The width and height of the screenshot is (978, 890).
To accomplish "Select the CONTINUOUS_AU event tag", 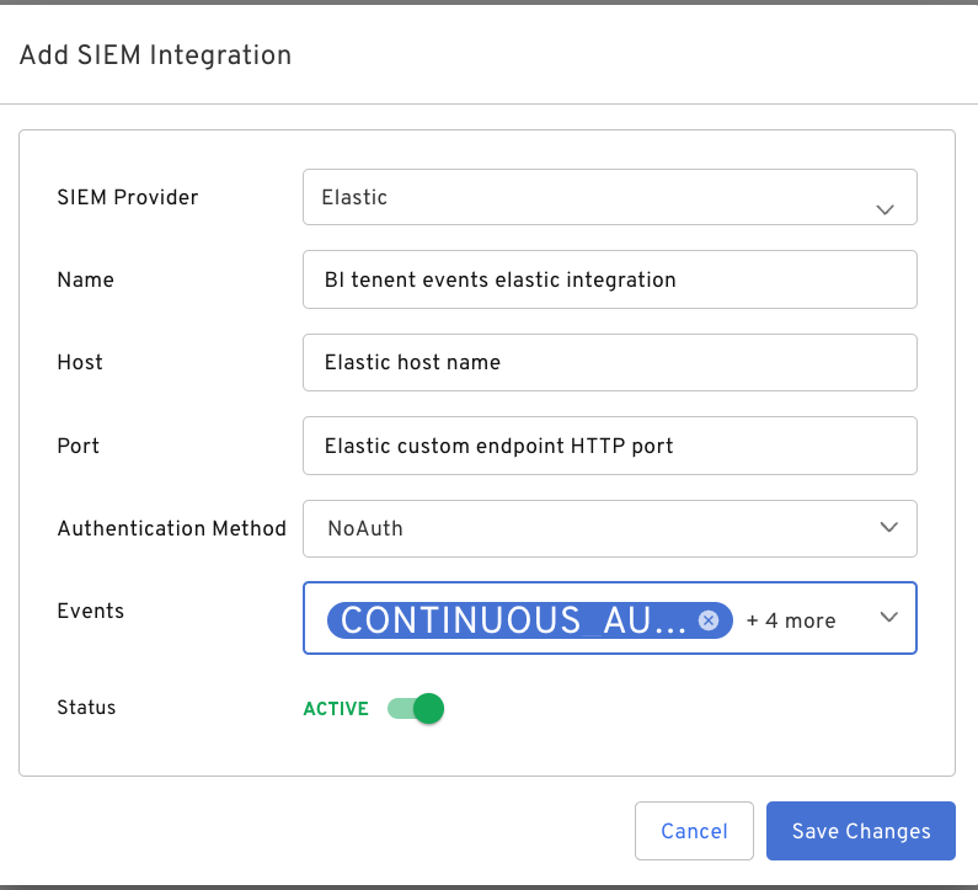I will click(x=512, y=620).
